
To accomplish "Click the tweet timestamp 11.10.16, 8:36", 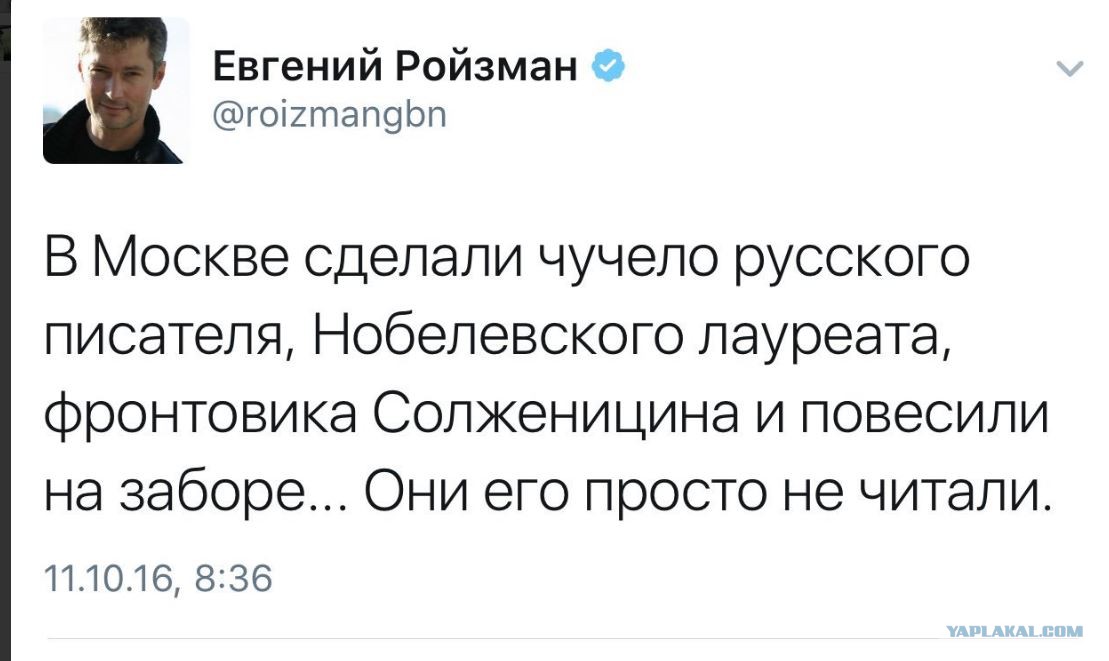I will (158, 577).
